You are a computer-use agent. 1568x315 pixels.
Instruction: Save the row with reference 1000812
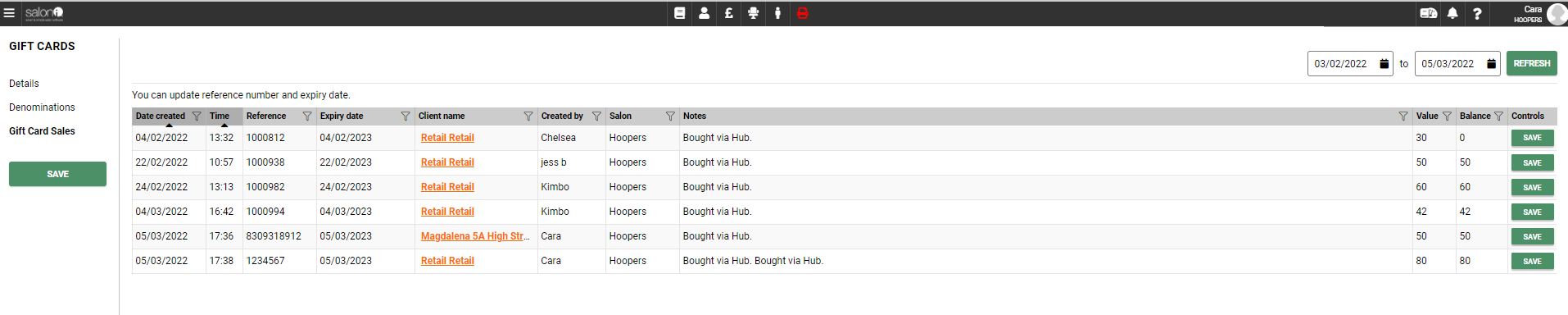[x=1532, y=138]
